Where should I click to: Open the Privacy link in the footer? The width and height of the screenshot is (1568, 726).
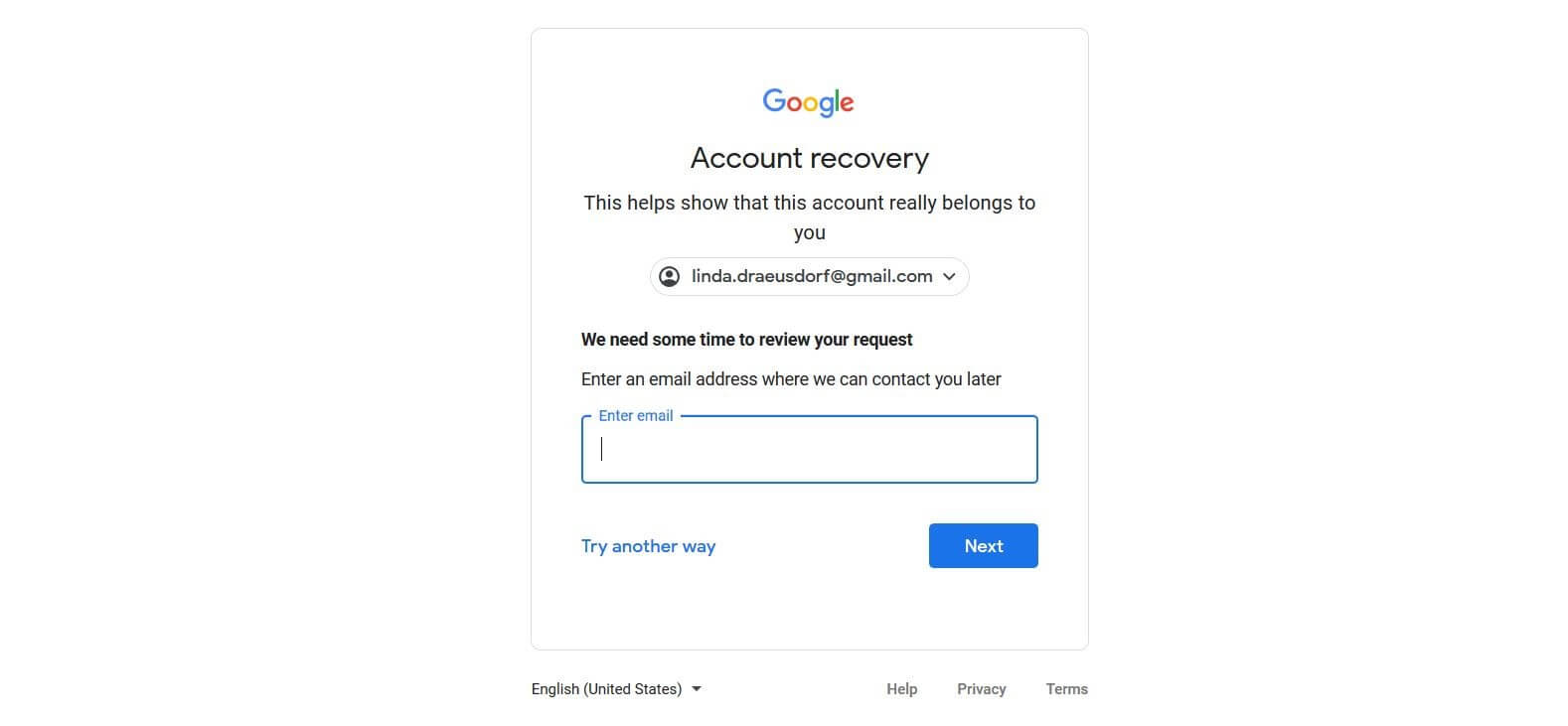pyautogui.click(x=981, y=689)
